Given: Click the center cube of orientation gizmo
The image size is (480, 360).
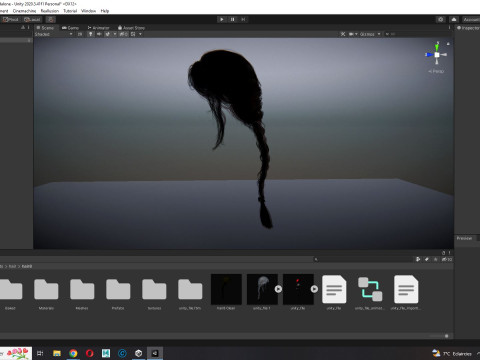Looking at the screenshot, I should click(437, 54).
